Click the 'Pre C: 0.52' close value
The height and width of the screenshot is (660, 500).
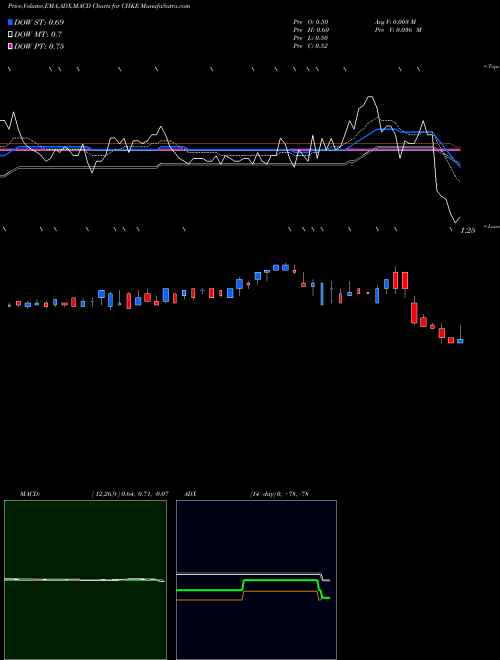point(311,46)
